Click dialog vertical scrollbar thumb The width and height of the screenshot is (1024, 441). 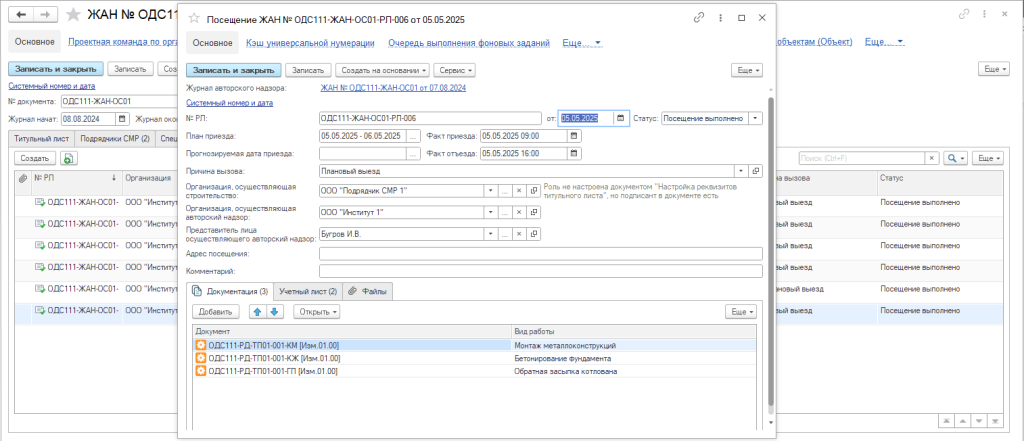pyautogui.click(x=770, y=255)
